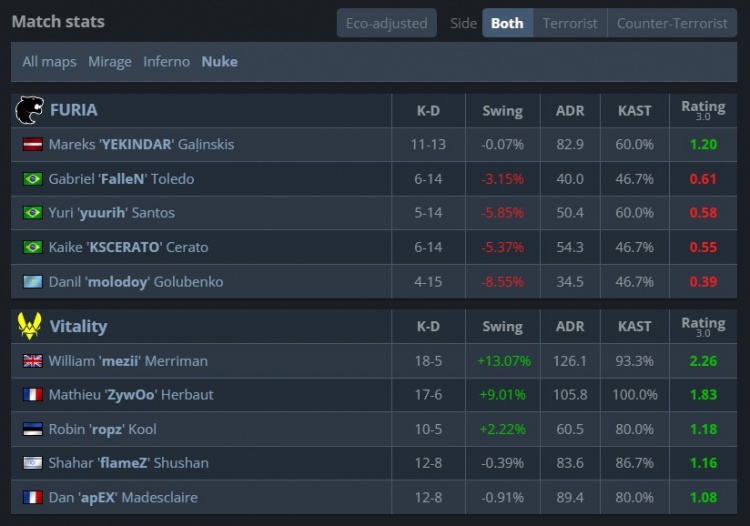Click the Kazakhstan flag beside molodoy

(x=32, y=282)
